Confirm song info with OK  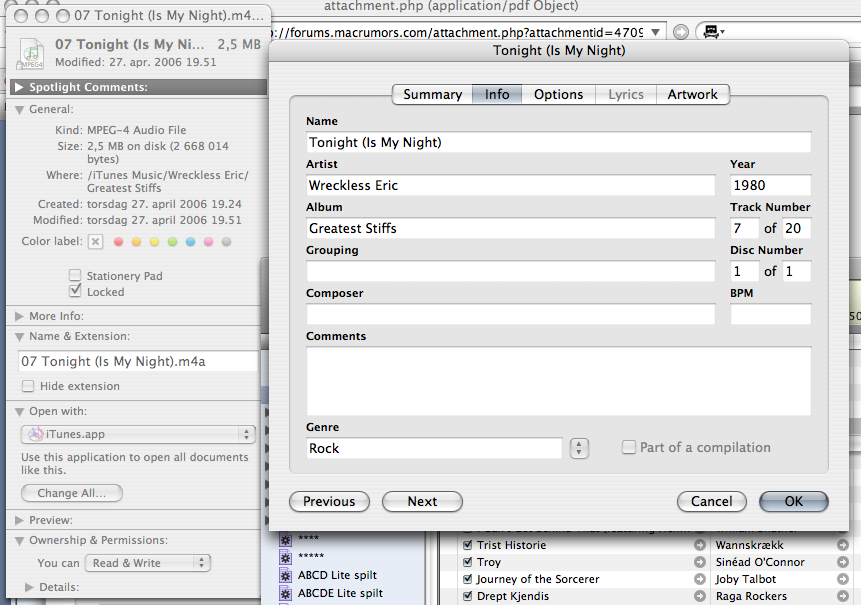click(793, 501)
